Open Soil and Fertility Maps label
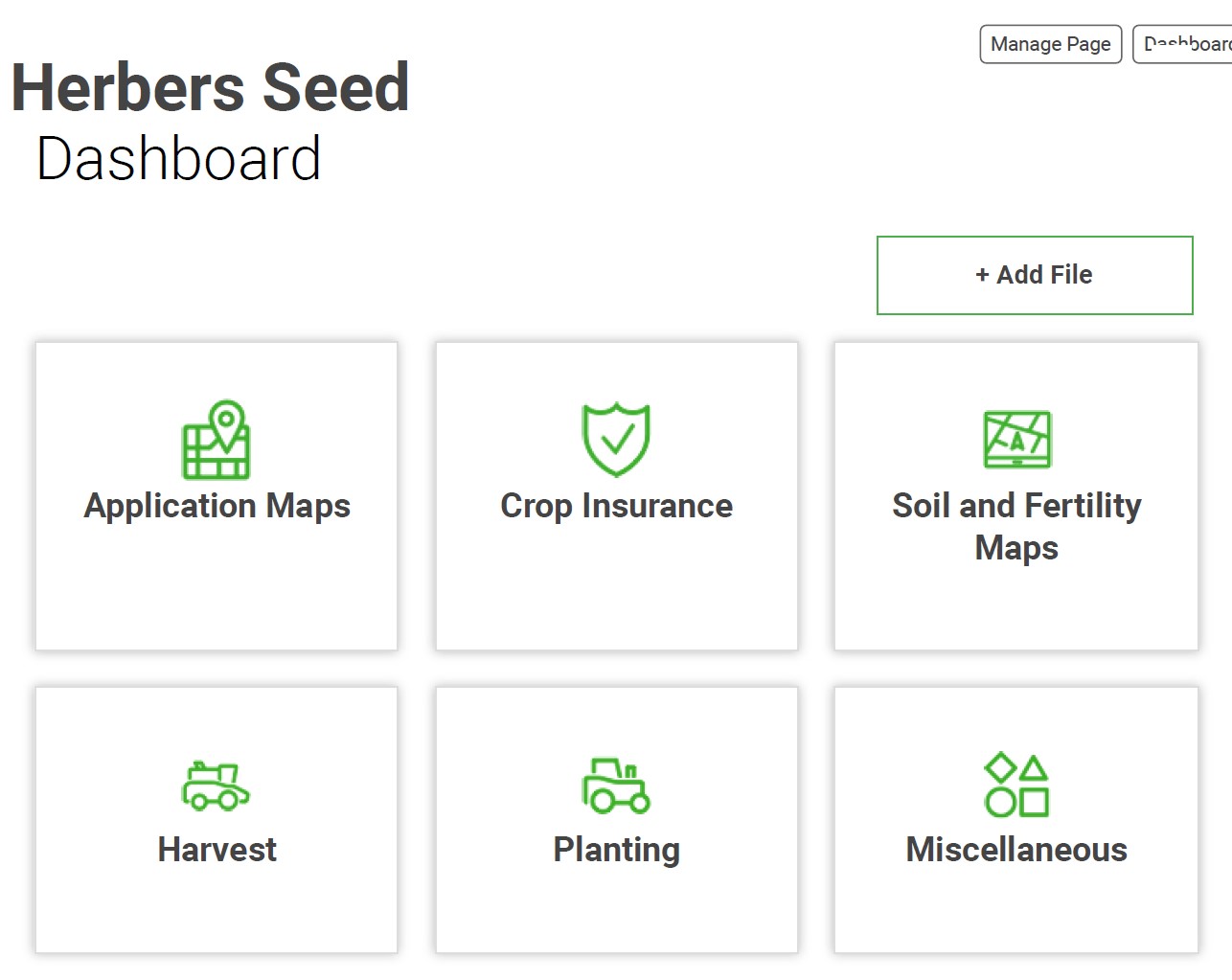 click(1016, 526)
